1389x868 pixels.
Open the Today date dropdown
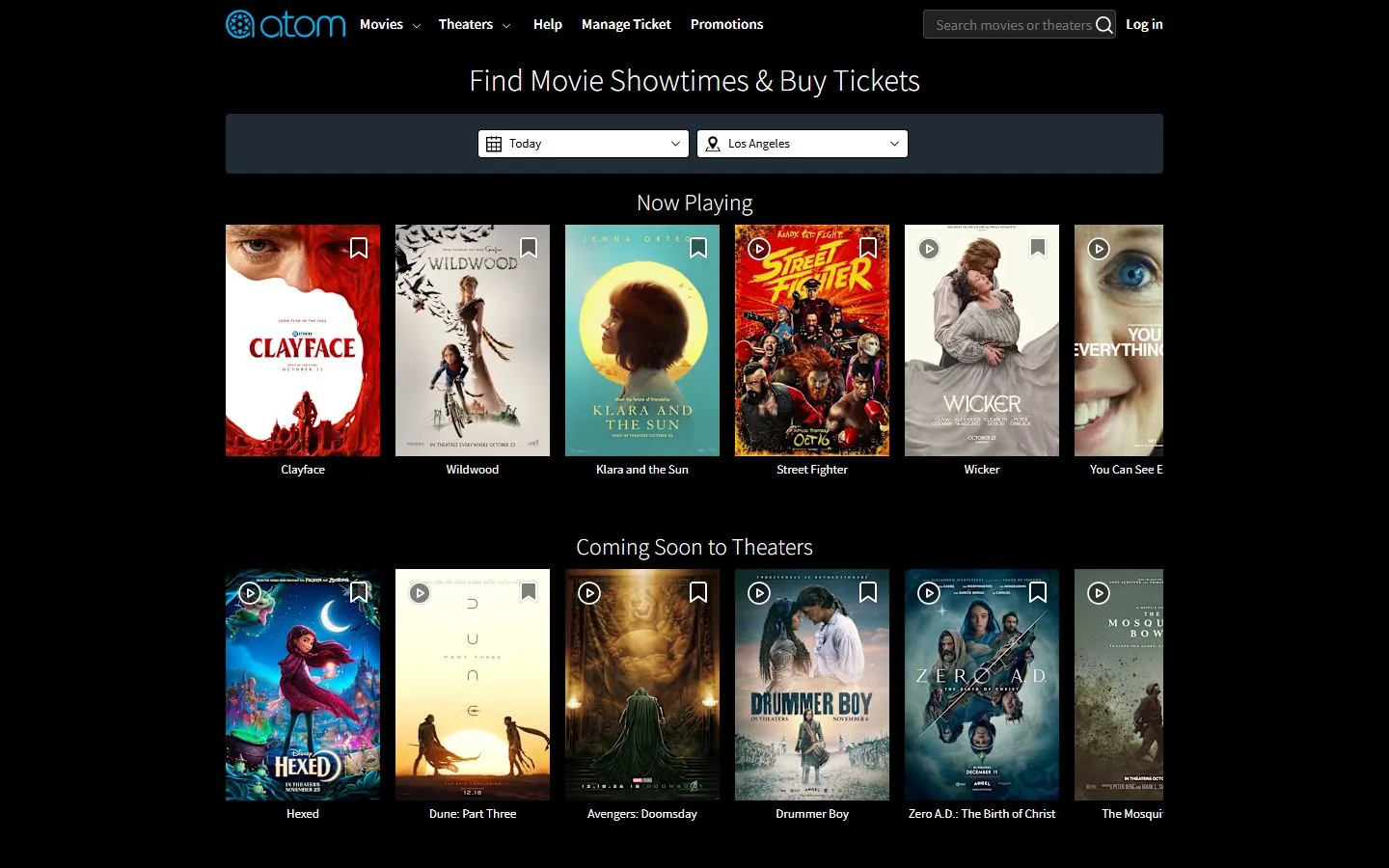pos(584,144)
